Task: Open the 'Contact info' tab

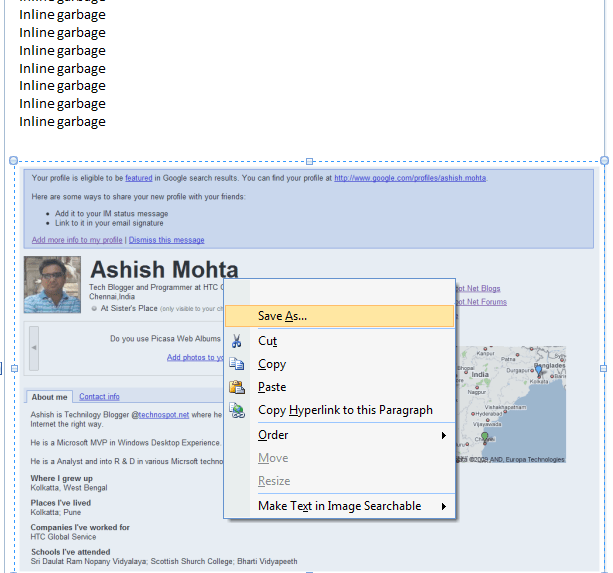Action: click(x=99, y=397)
